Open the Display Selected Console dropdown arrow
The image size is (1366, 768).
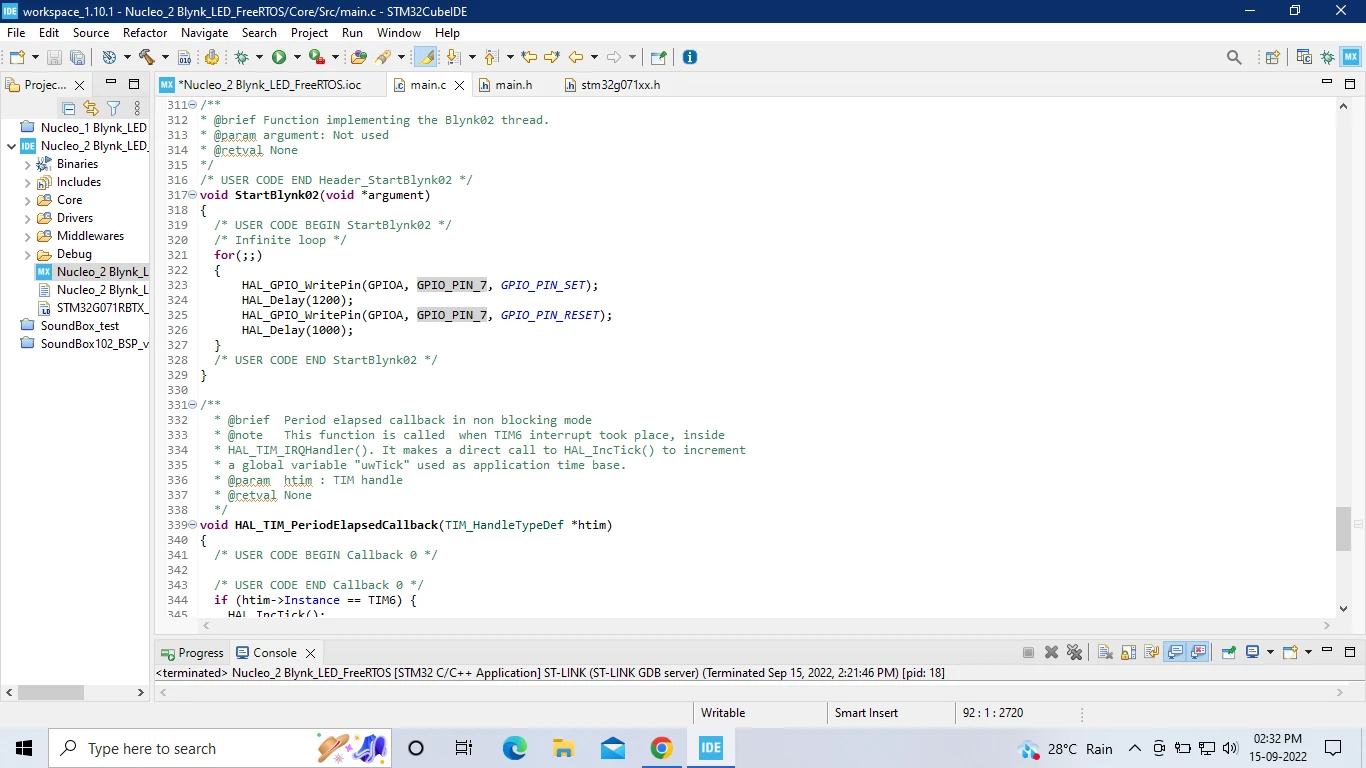1270,652
